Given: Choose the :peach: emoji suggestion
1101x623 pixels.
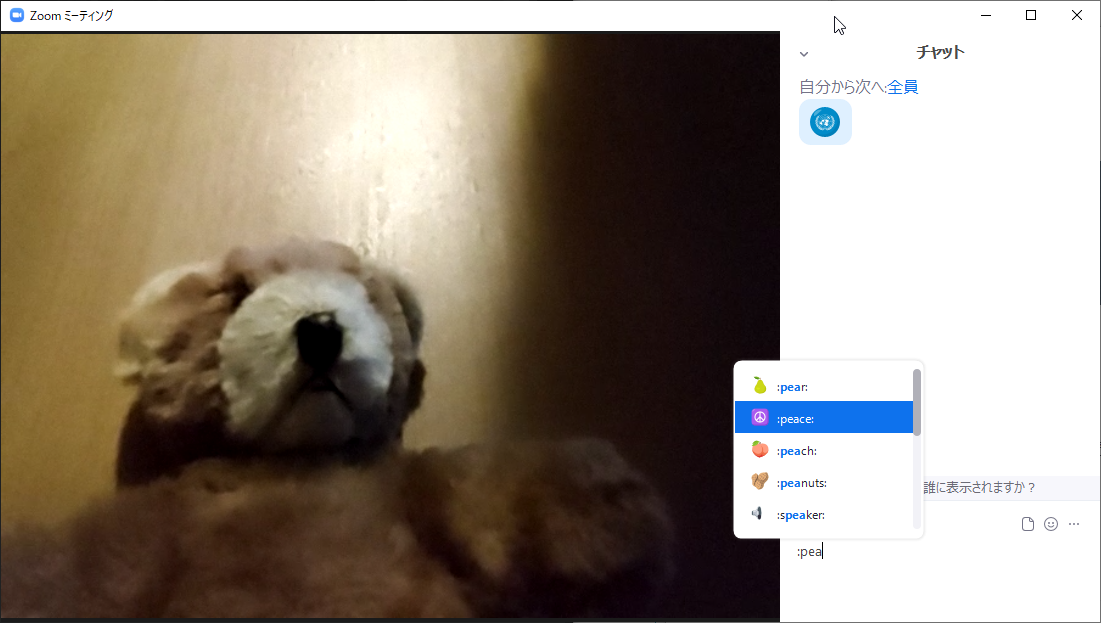Looking at the screenshot, I should [824, 450].
